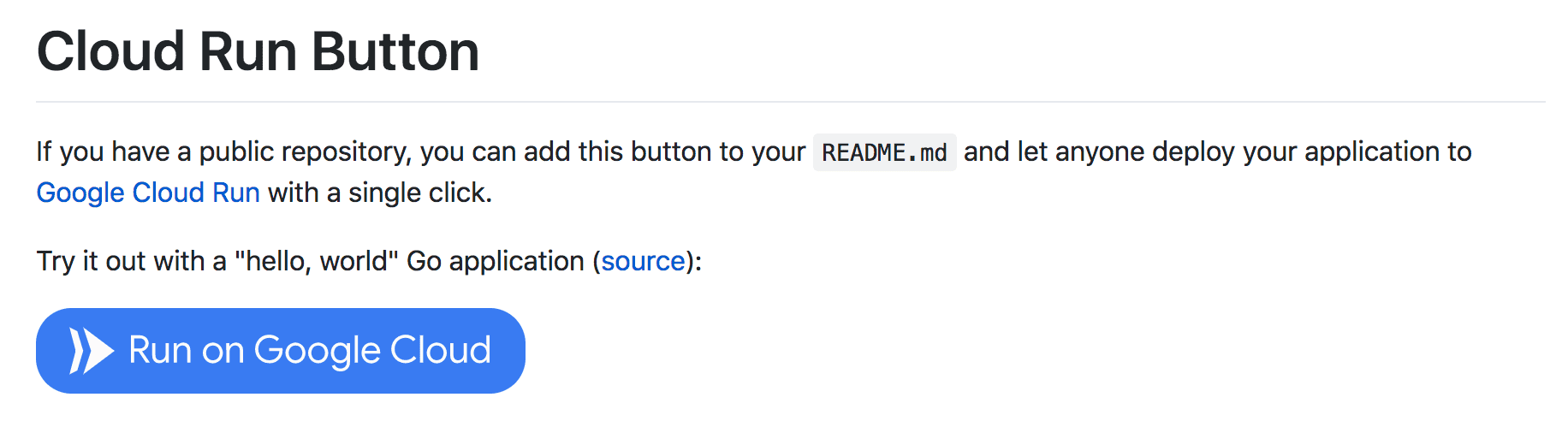The width and height of the screenshot is (1568, 421).
Task: Click the Run on Google Cloud button
Action: (281, 351)
